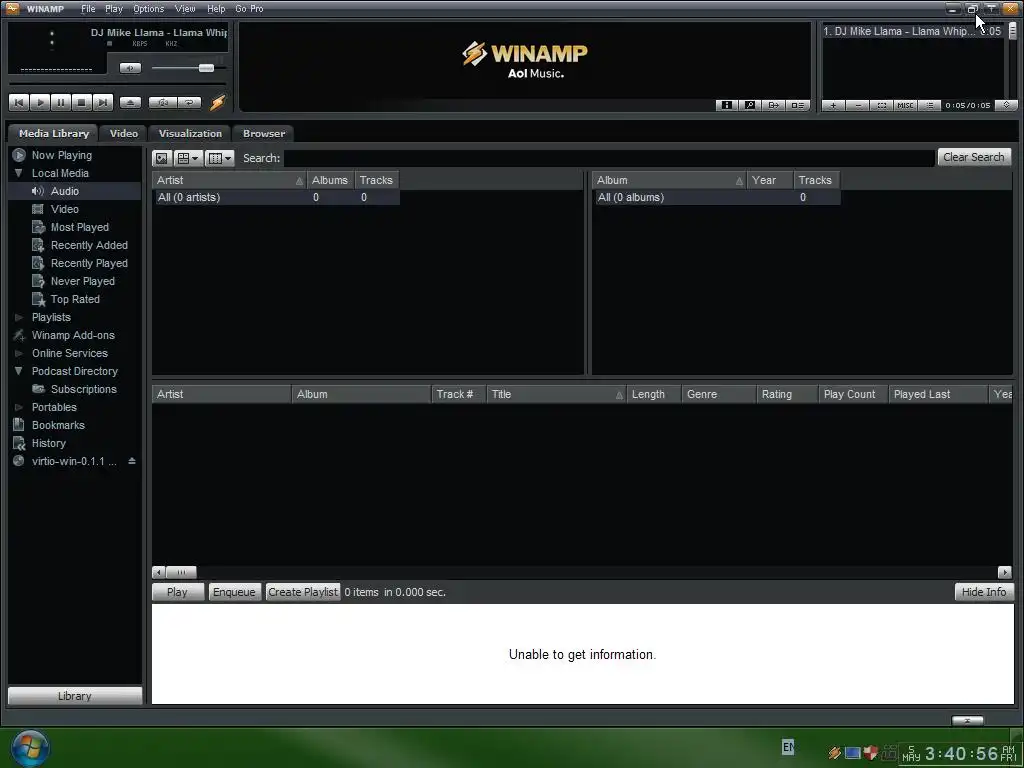Open Bookmarks in the library tree

57,425
